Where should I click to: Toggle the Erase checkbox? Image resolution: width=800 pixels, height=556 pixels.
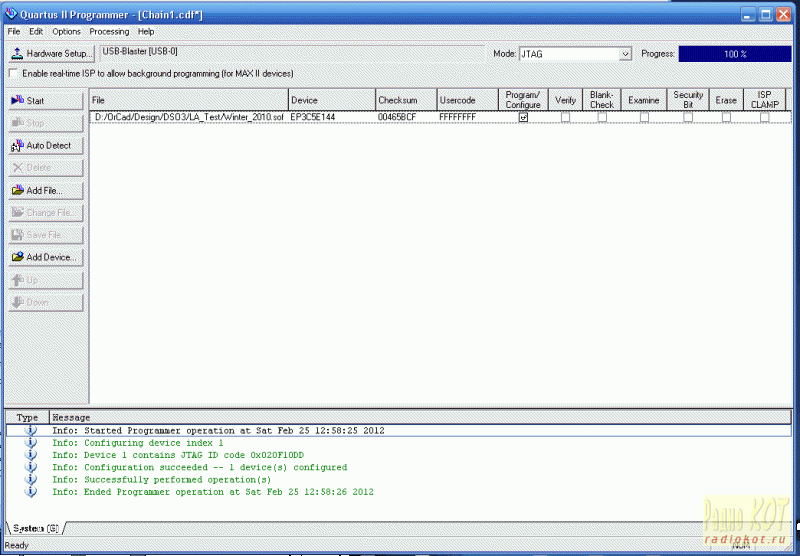(x=726, y=117)
